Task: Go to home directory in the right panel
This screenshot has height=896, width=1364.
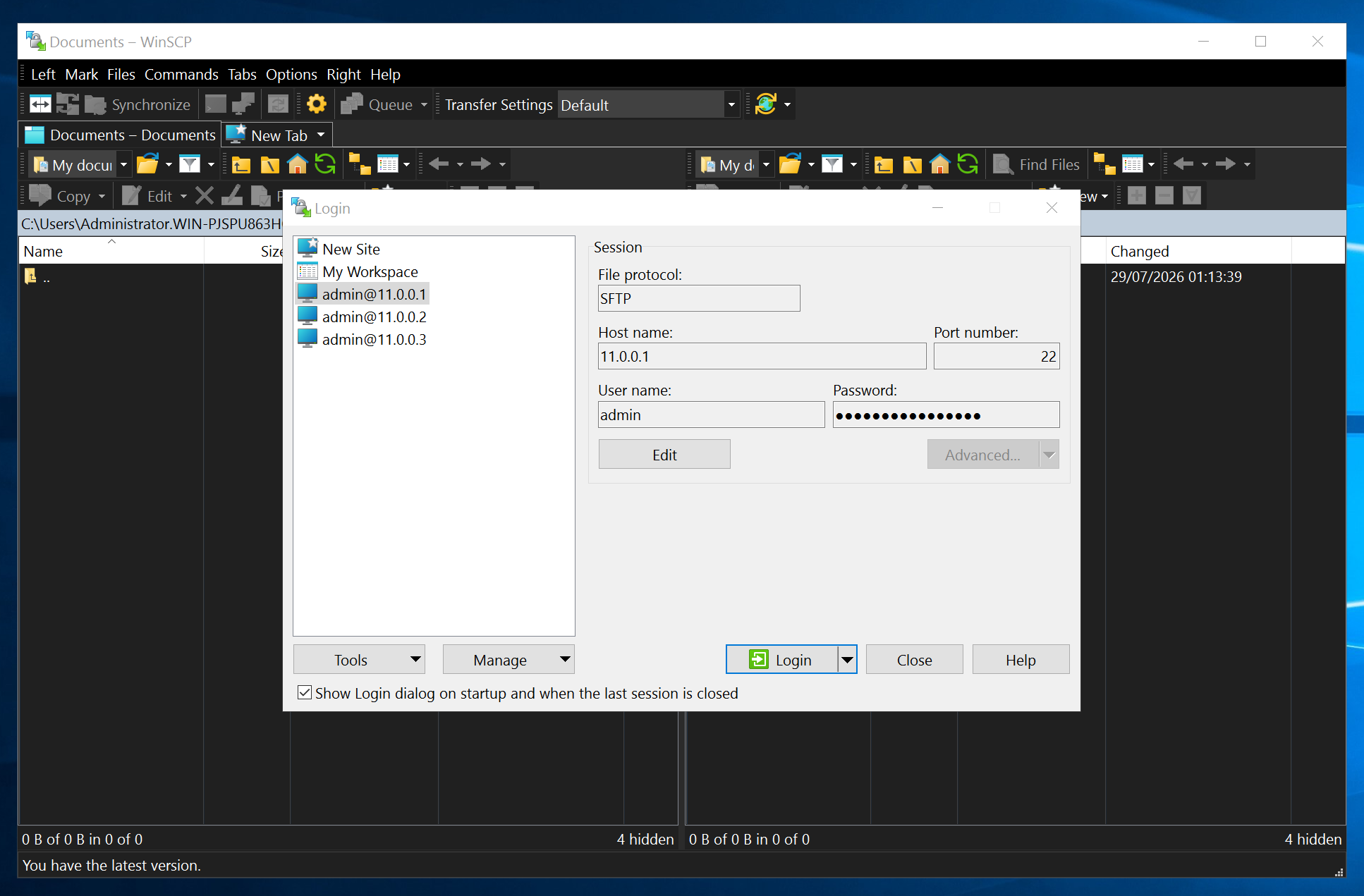Action: [939, 164]
